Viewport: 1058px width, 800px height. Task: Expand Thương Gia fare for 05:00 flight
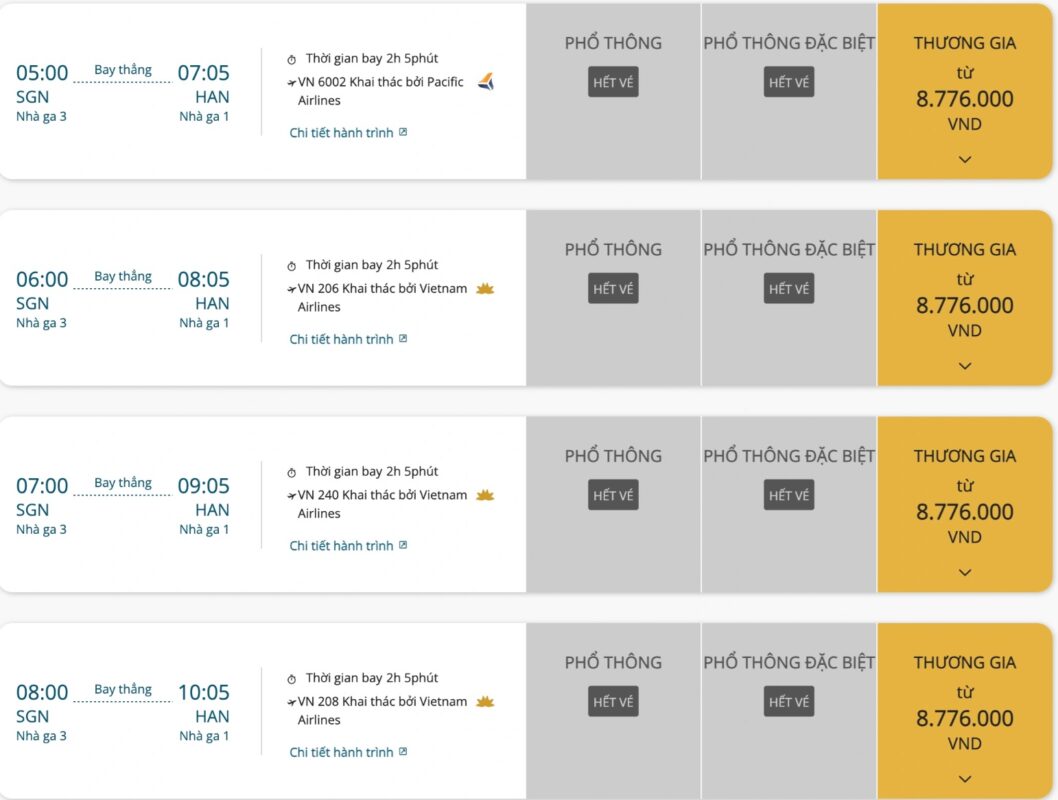965,160
